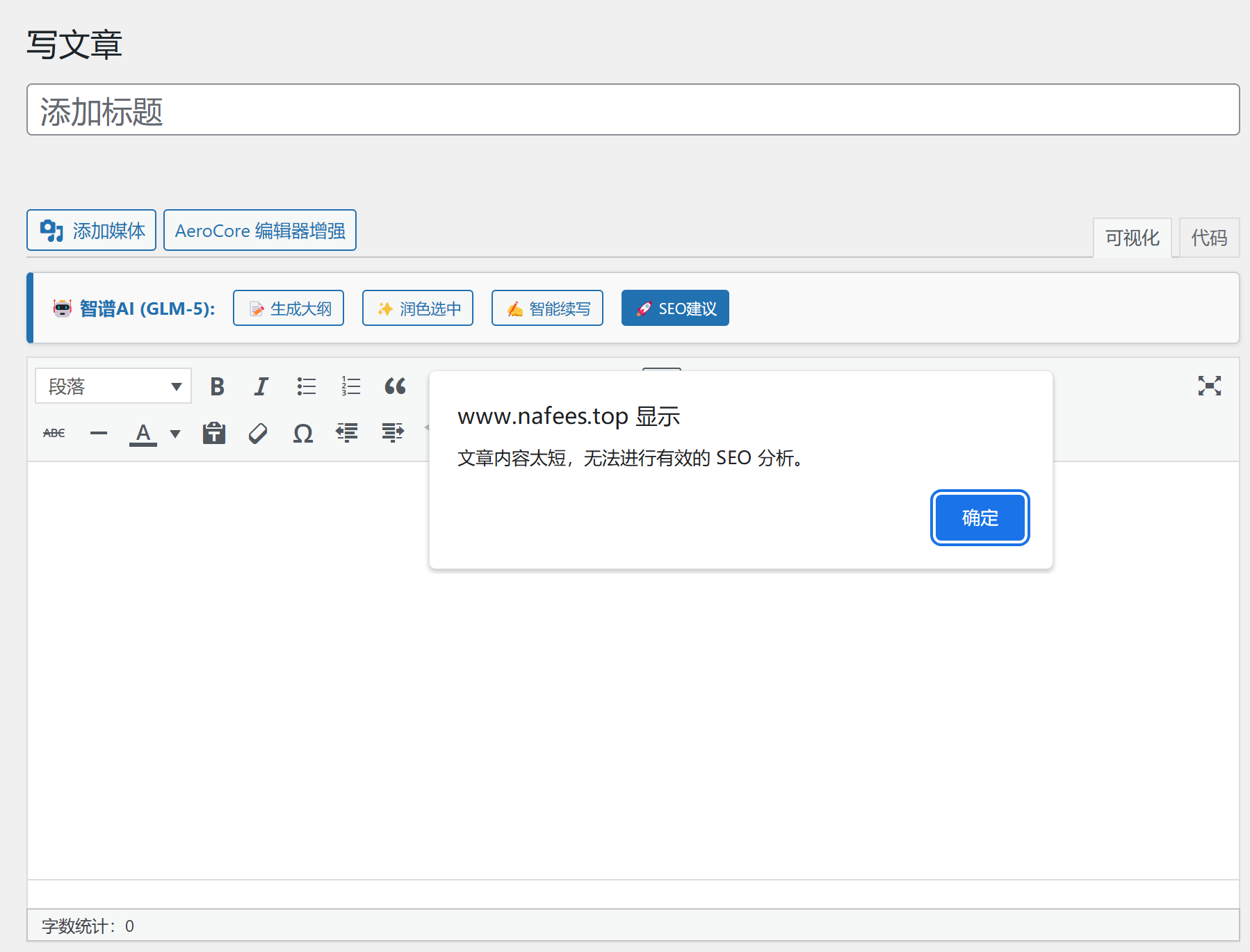Image resolution: width=1250 pixels, height=952 pixels.
Task: Open the special character Omega tool
Action: (x=302, y=433)
